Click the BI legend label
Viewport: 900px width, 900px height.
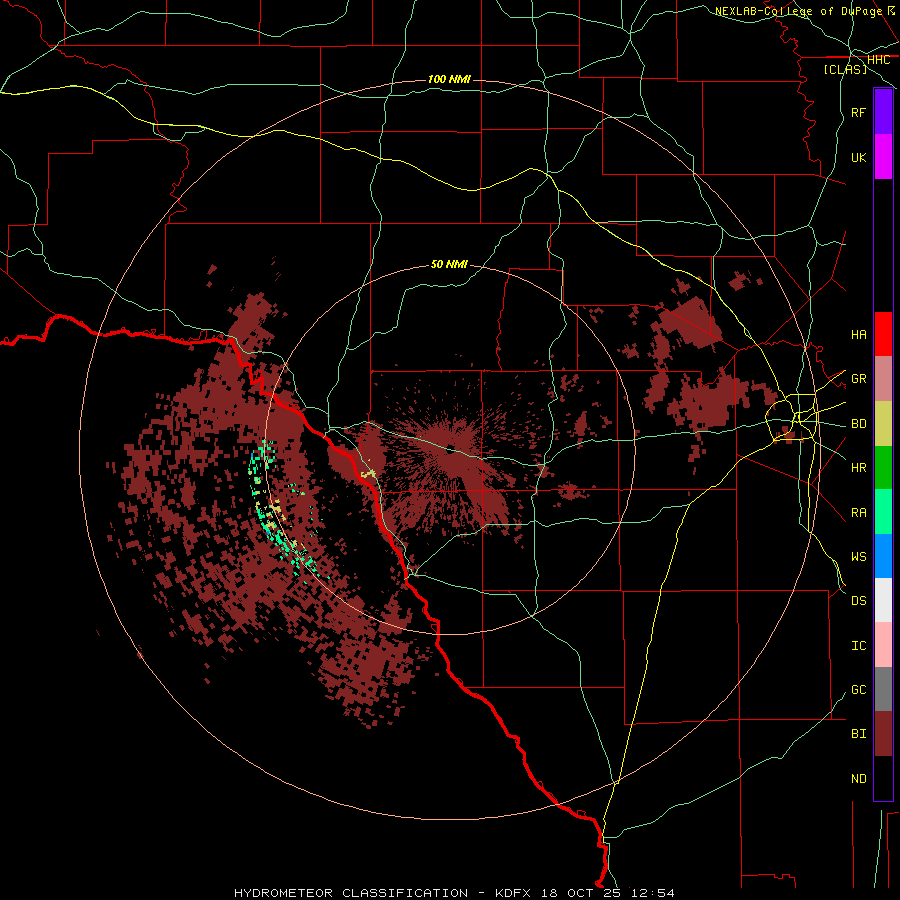point(858,734)
